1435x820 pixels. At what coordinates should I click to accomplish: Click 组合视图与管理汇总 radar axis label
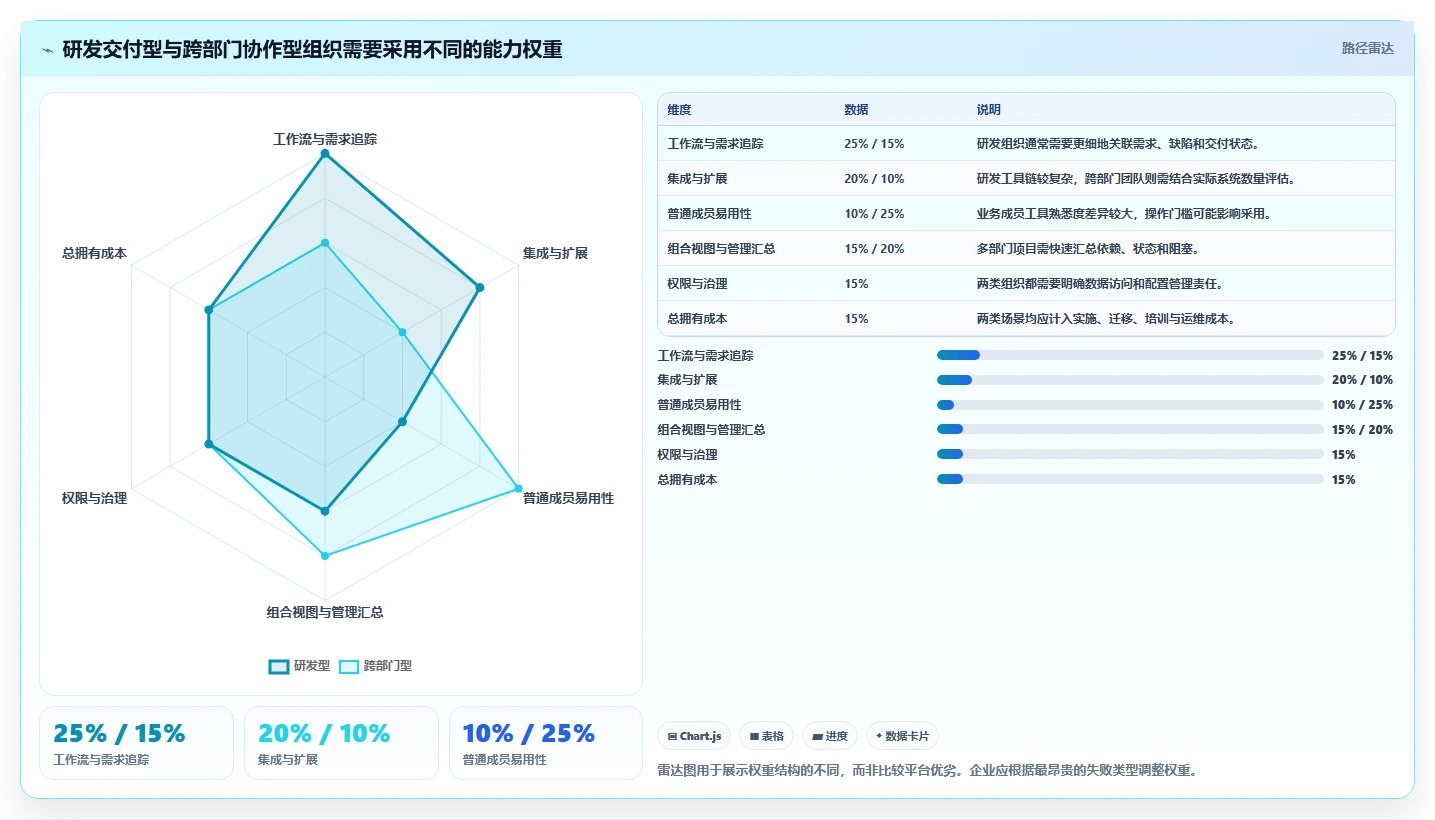click(325, 612)
